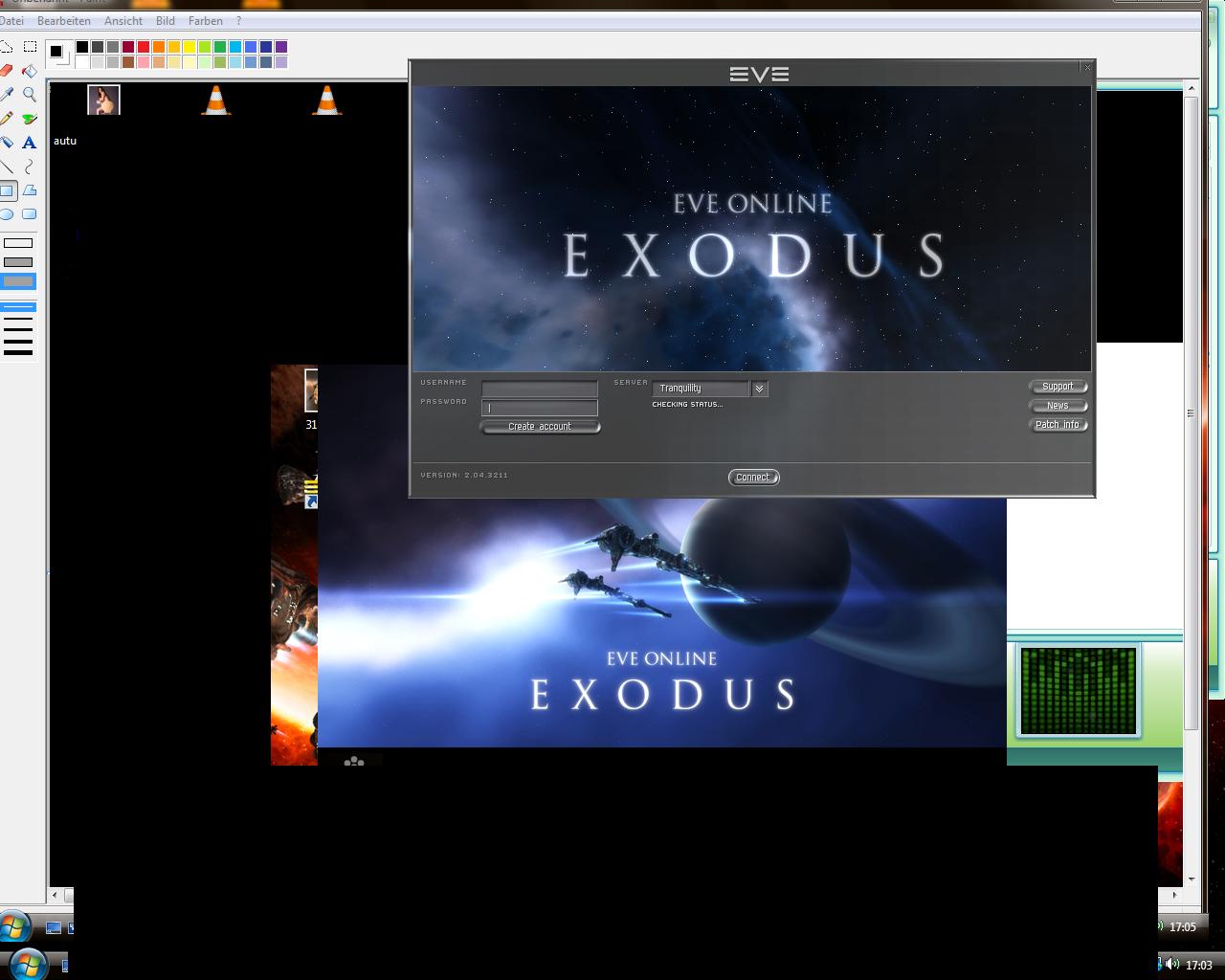Click the Rectangle shape tool
The image size is (1225, 980).
[7, 189]
